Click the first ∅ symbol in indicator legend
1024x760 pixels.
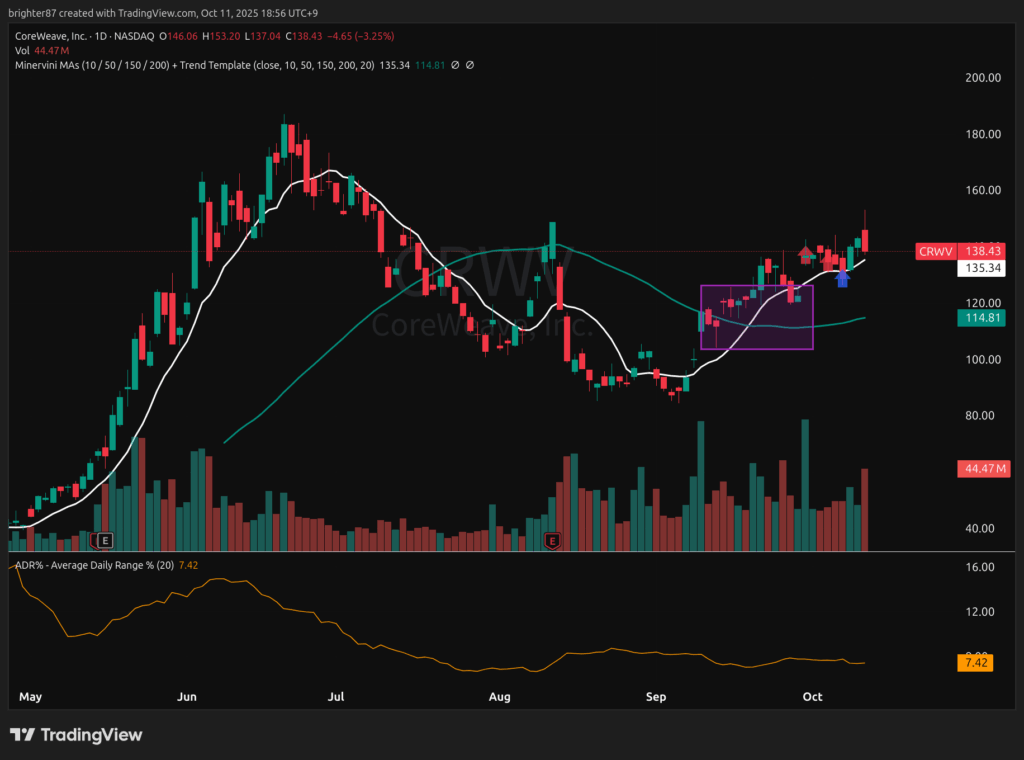(455, 65)
